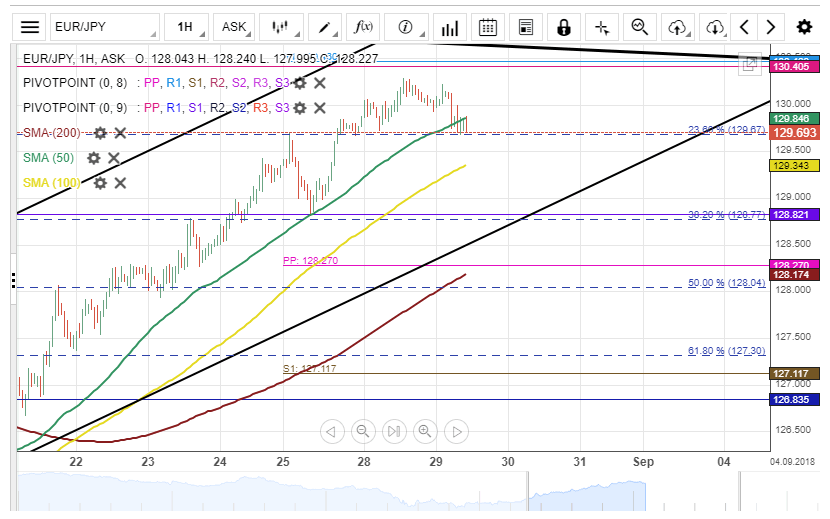The height and width of the screenshot is (519, 830).
Task: Click the circular zoom out button
Action: click(x=363, y=432)
